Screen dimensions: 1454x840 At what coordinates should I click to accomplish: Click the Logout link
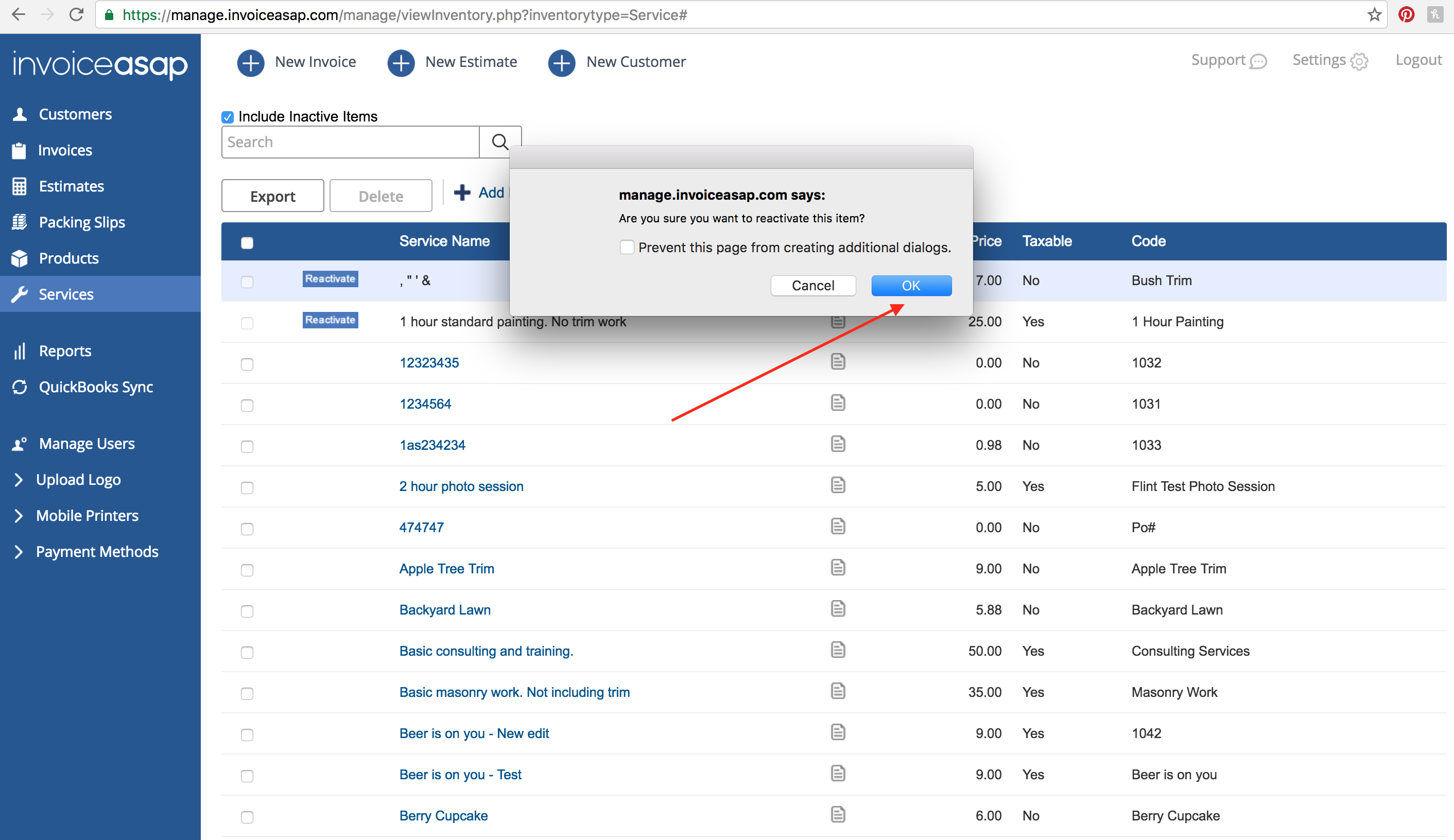click(x=1418, y=60)
